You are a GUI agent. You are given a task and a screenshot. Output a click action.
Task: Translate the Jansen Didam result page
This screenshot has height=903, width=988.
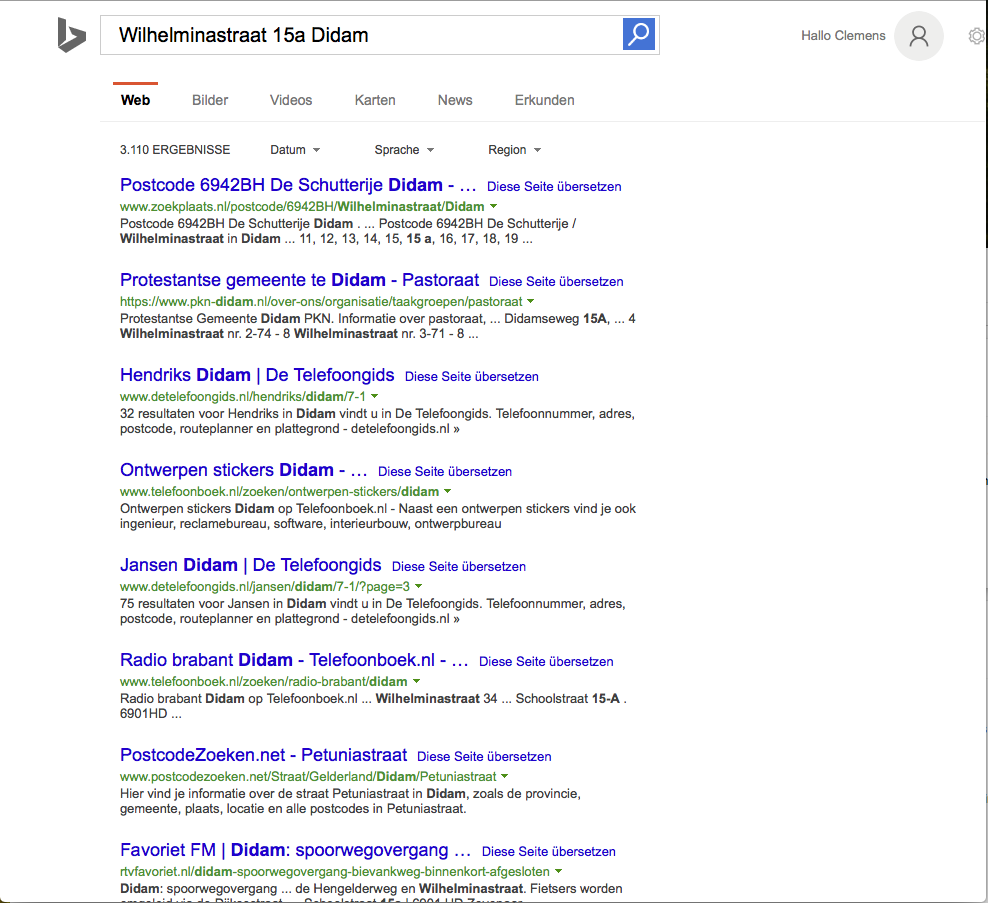coord(459,567)
